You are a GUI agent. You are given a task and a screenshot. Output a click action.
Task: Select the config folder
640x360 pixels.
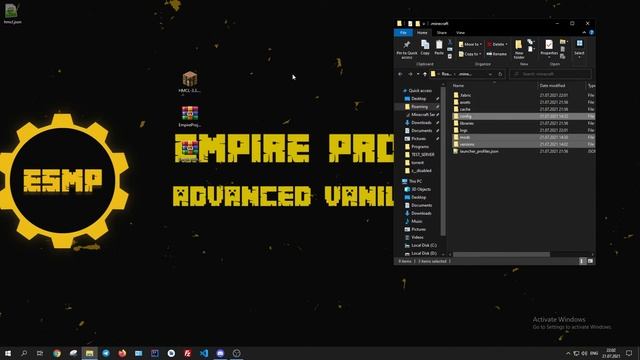click(x=524, y=116)
